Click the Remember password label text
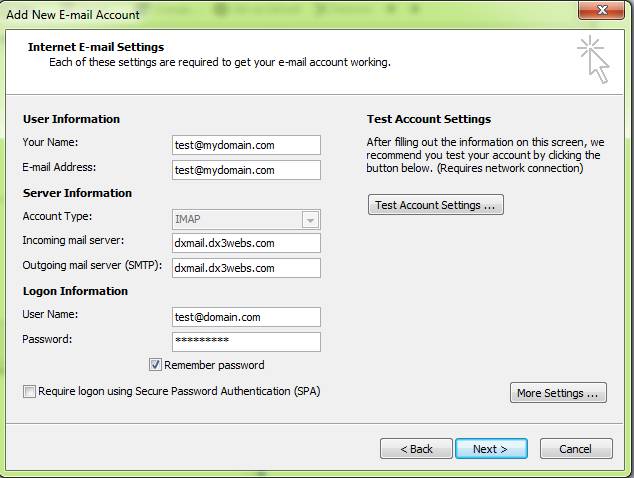Image resolution: width=634 pixels, height=478 pixels. pyautogui.click(x=214, y=365)
